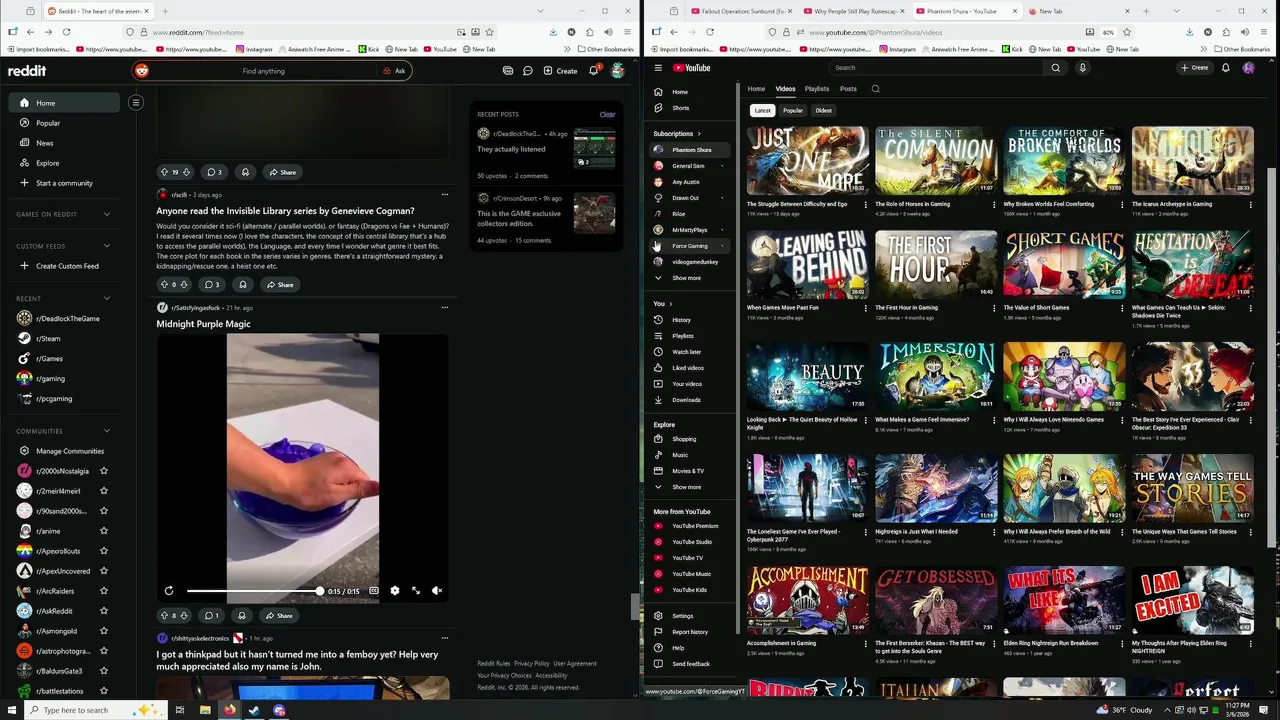
Task: Open 'The Silent Companion' video thumbnail
Action: [x=936, y=160]
